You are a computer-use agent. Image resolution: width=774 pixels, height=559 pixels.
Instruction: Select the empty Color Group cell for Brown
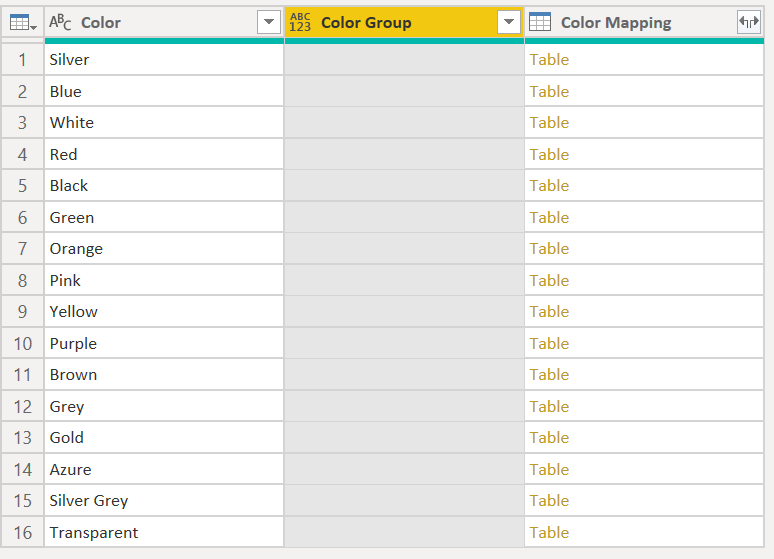(x=404, y=375)
